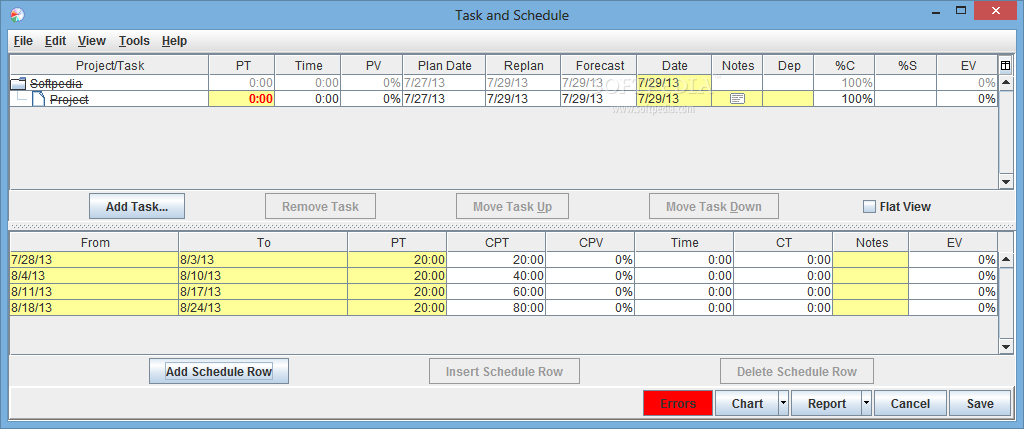1024x429 pixels.
Task: Open the Chart button dropdown arrow
Action: click(x=784, y=404)
